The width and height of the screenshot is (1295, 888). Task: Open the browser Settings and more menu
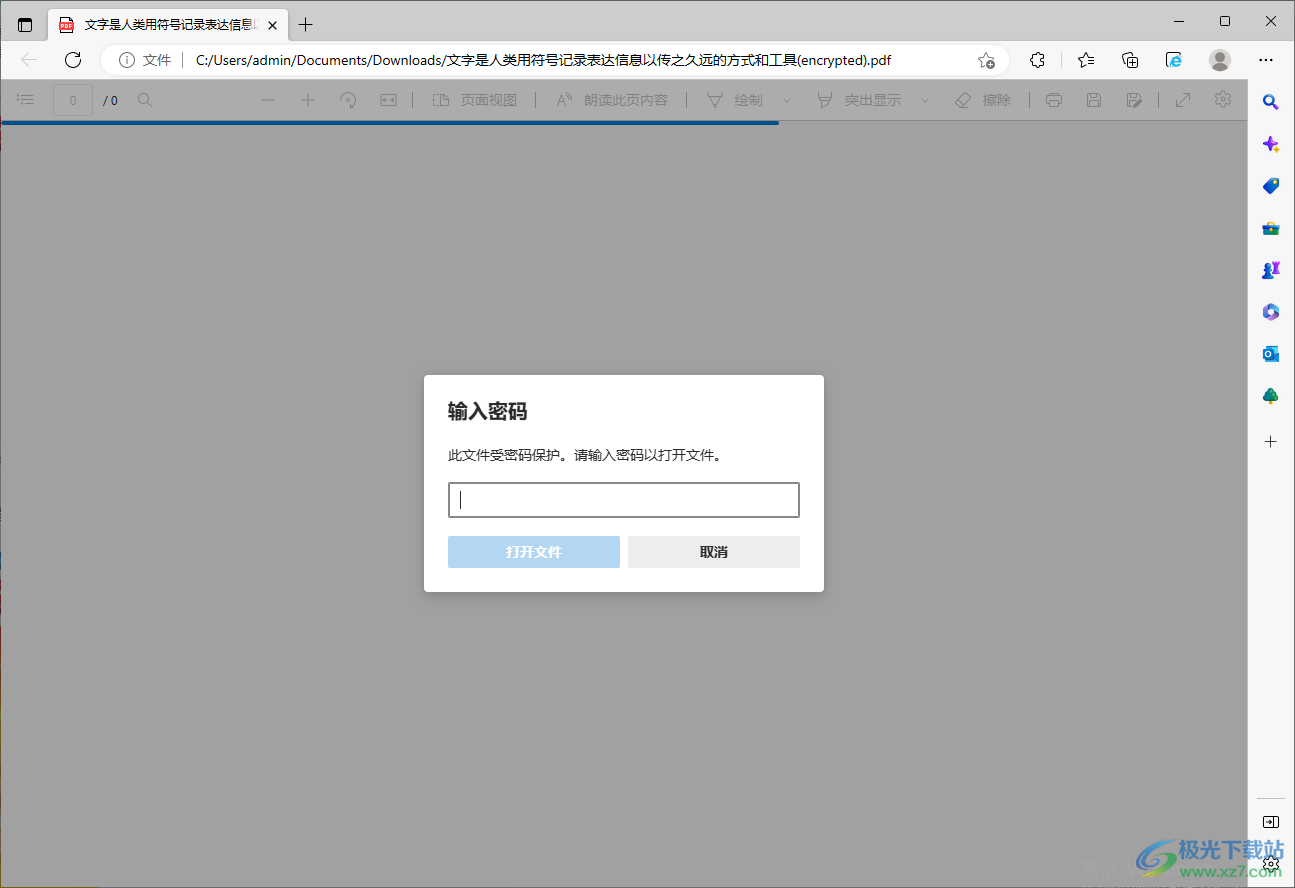pyautogui.click(x=1266, y=60)
